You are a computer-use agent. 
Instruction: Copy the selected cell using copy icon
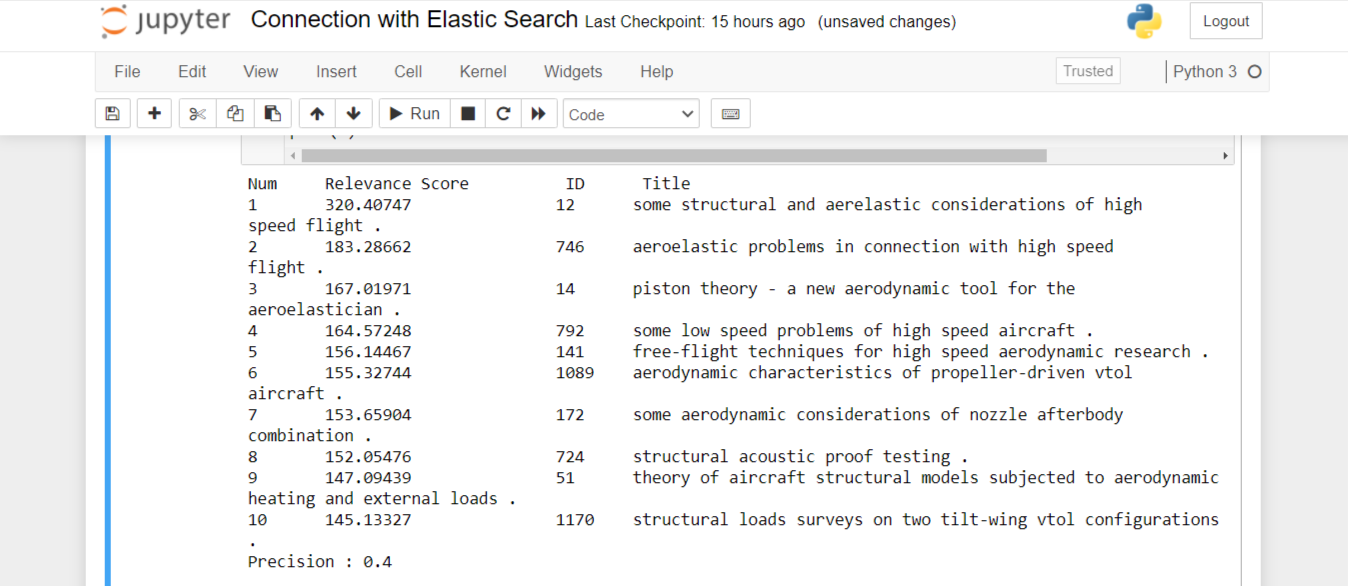pyautogui.click(x=234, y=113)
